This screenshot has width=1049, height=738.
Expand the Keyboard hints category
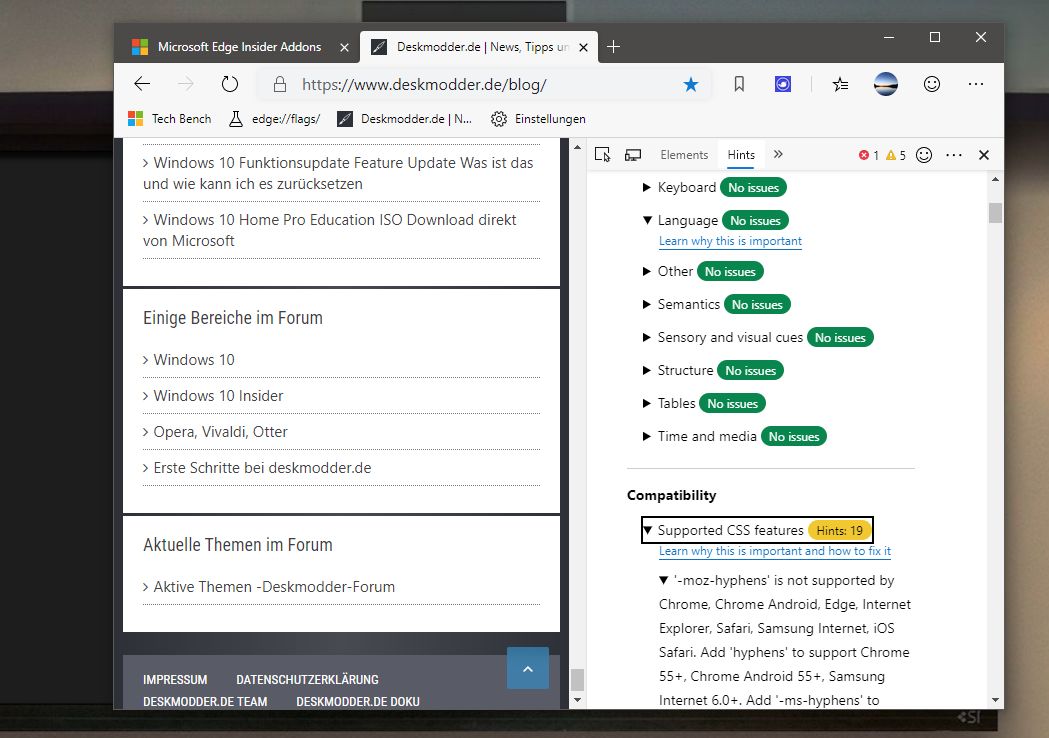646,187
